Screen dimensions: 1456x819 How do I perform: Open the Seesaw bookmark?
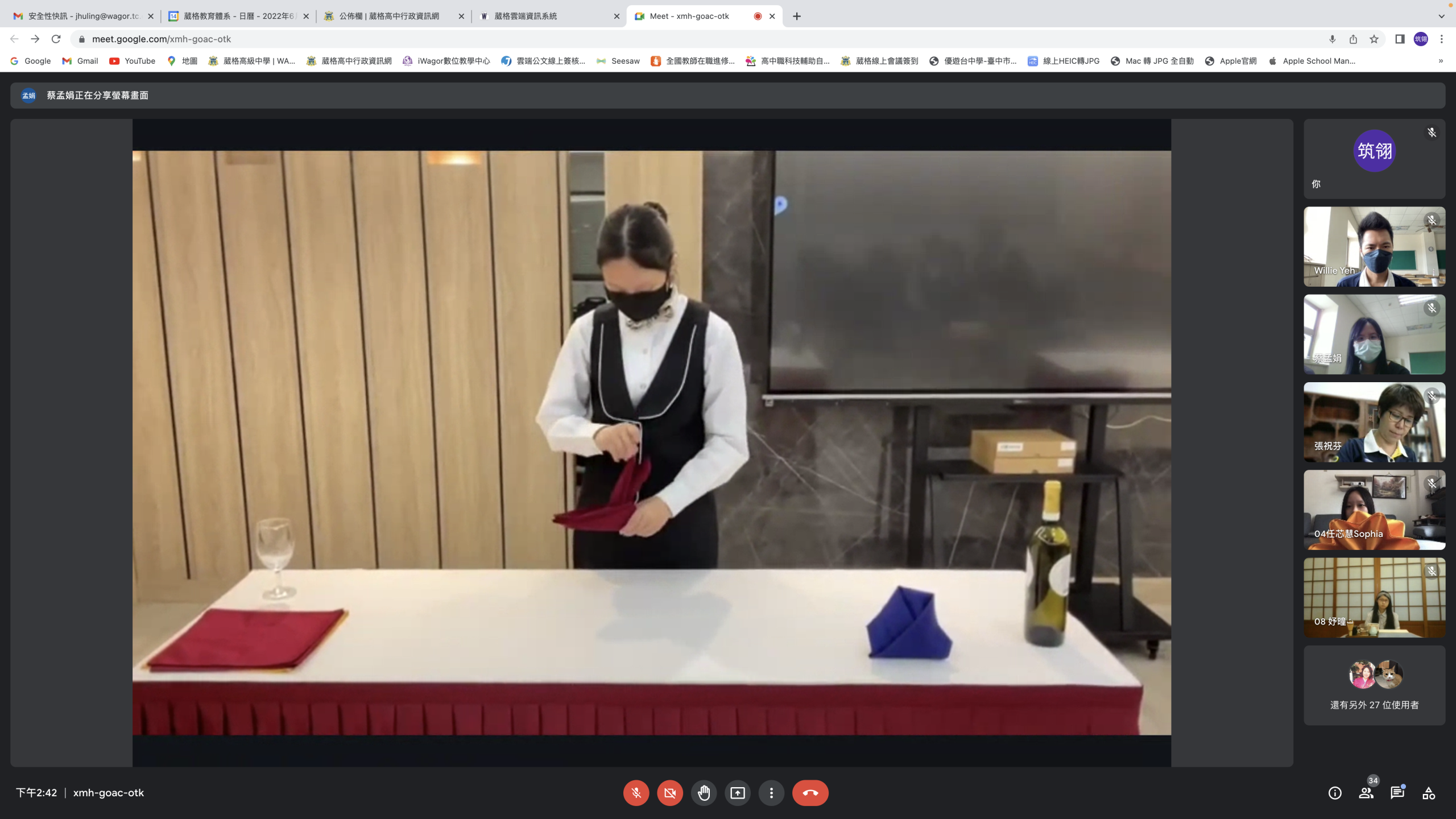tap(618, 61)
